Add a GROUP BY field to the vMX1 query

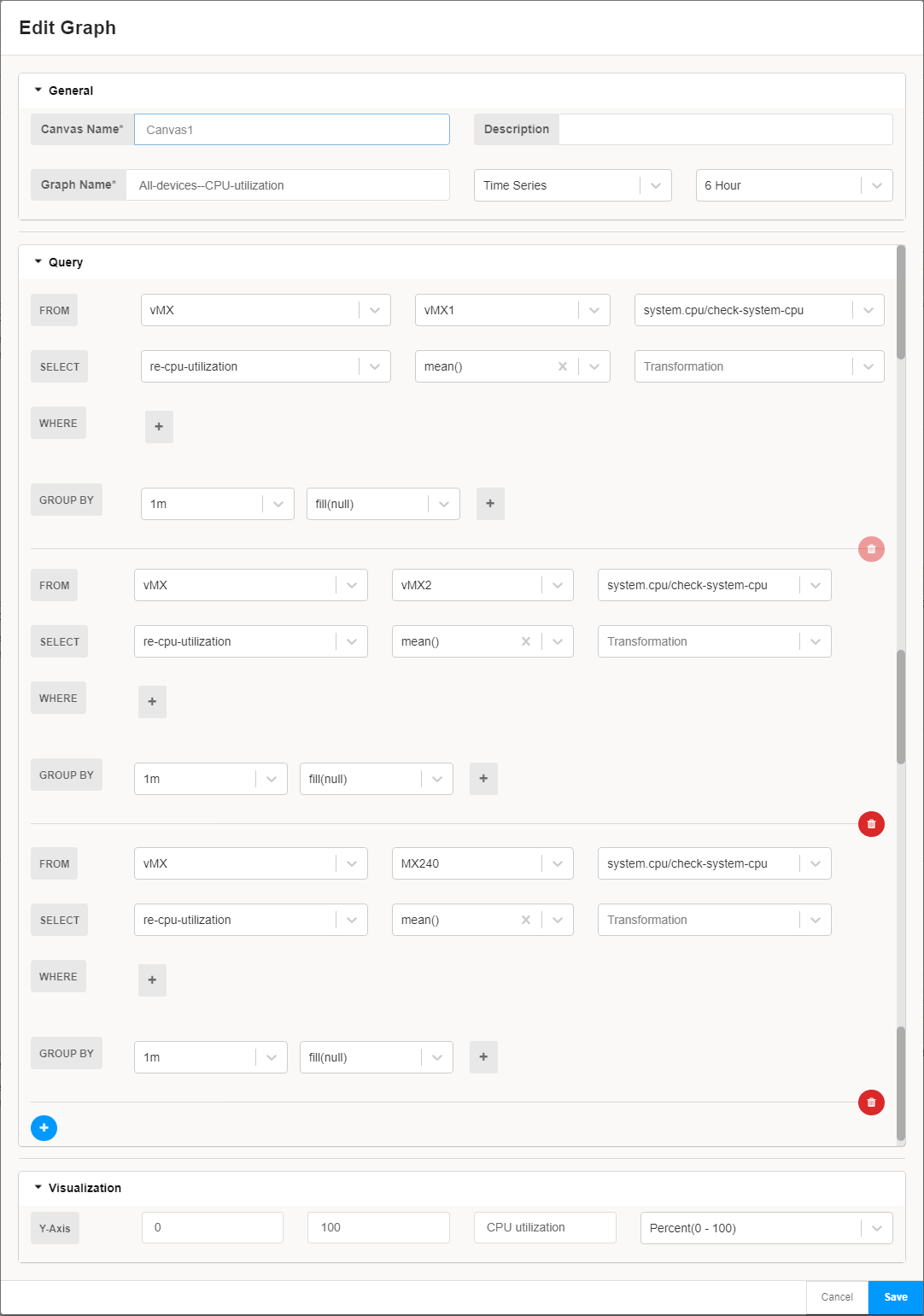coord(490,504)
